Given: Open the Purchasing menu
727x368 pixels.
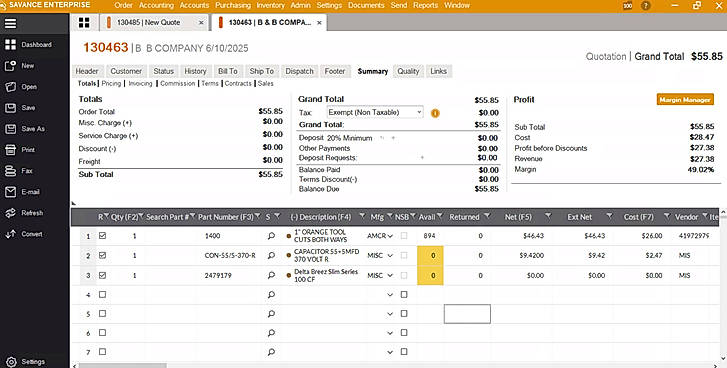Looking at the screenshot, I should click(x=233, y=6).
